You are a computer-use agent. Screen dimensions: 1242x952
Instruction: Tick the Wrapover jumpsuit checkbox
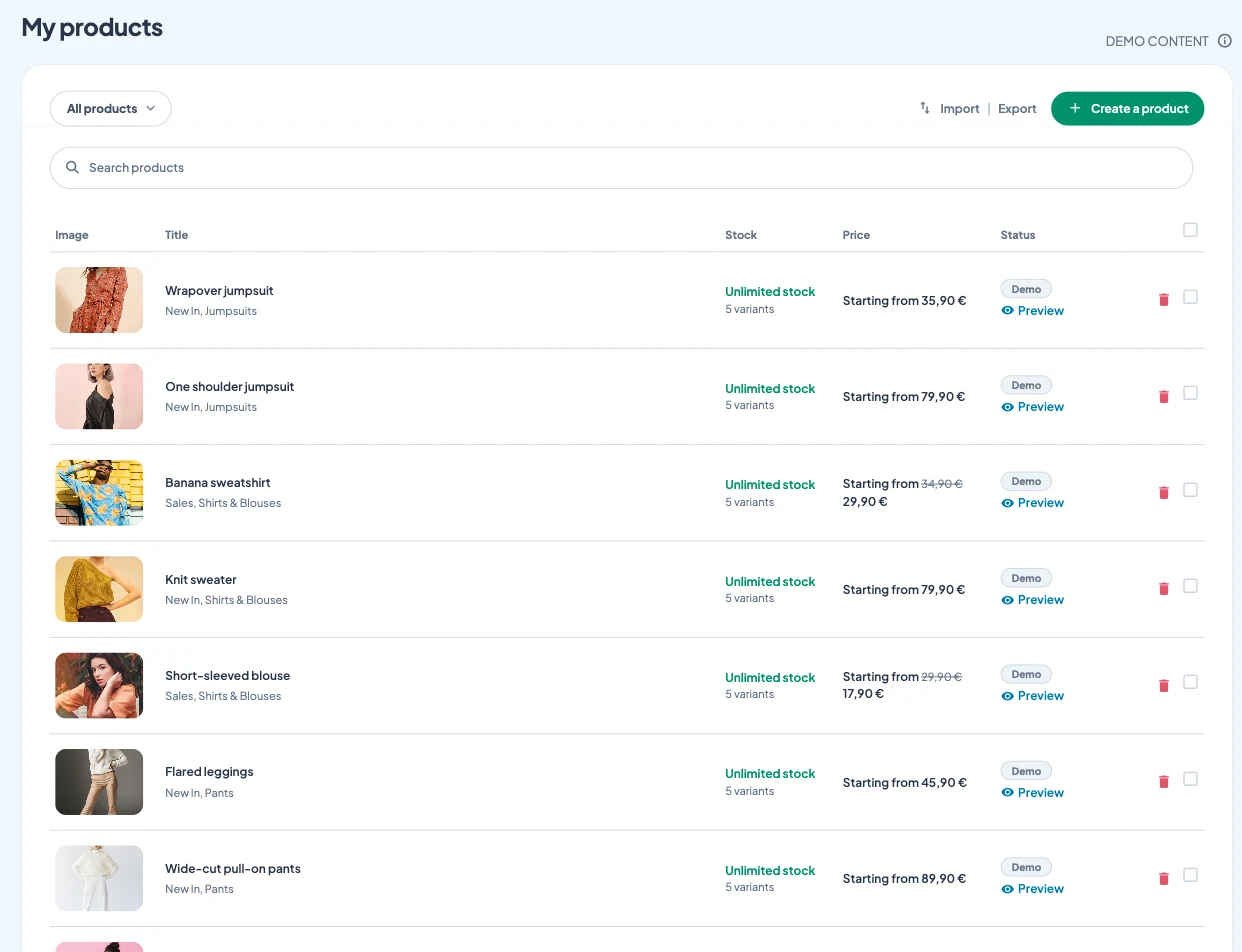click(x=1190, y=297)
